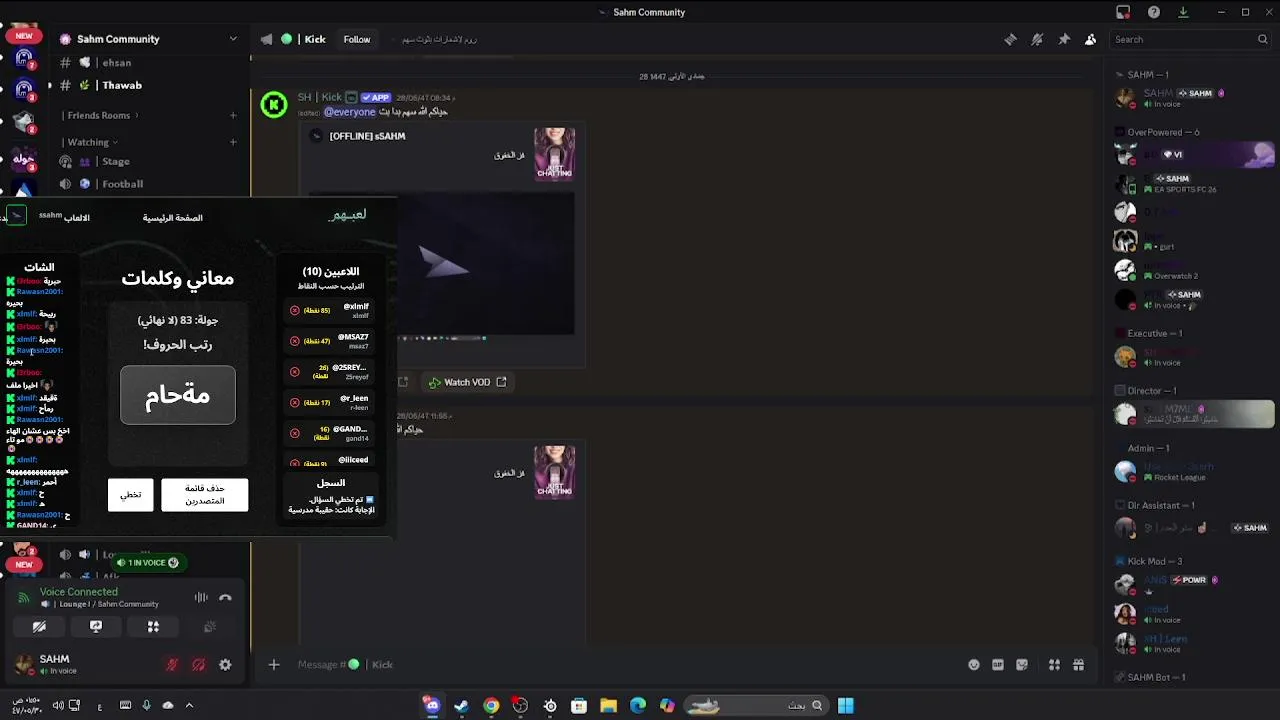Remove player @MSAZ7 from the list
1280x720 pixels.
click(x=295, y=341)
